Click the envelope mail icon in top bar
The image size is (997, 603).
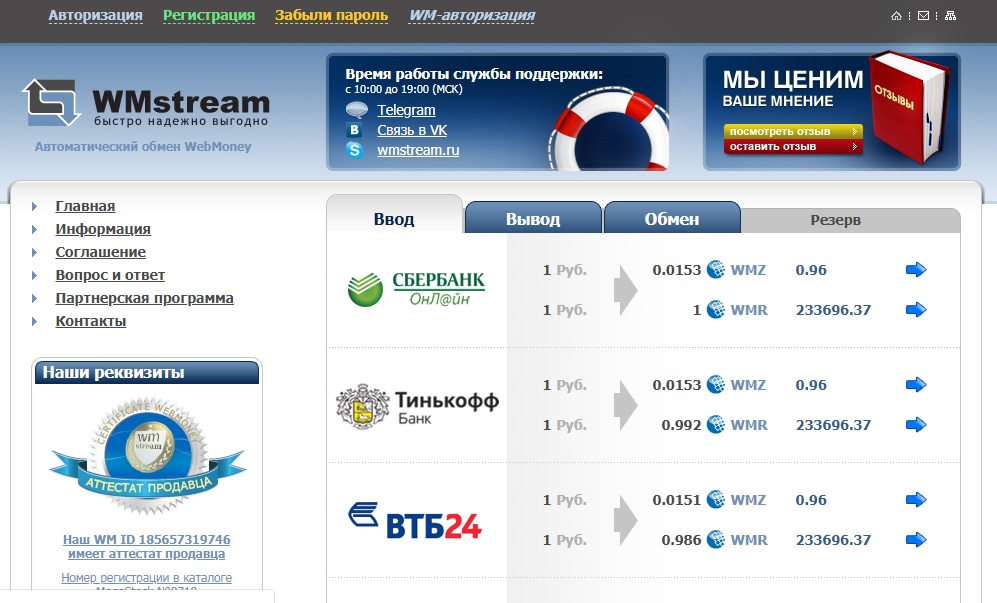[923, 16]
